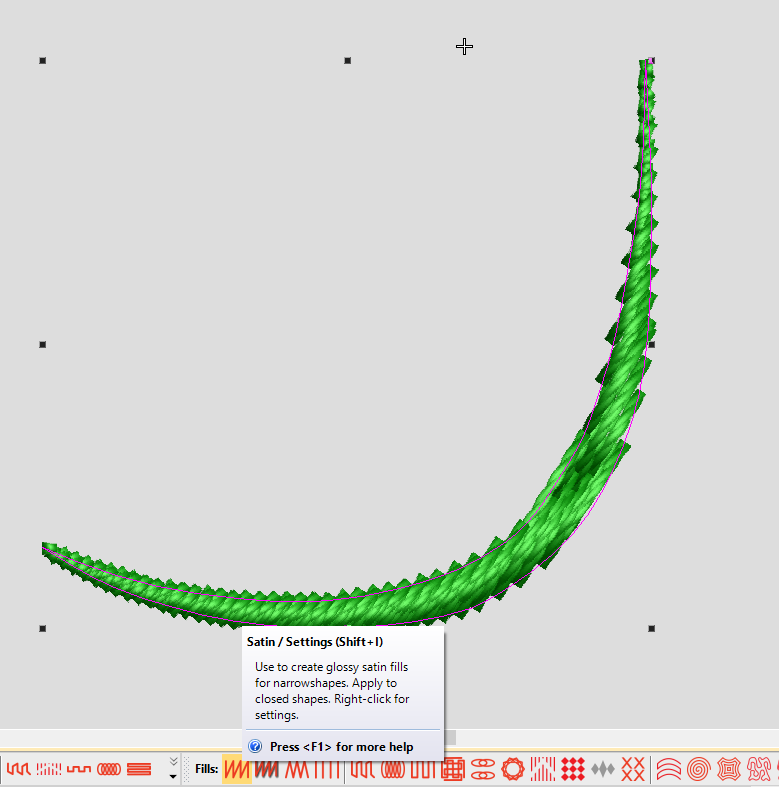
Task: Open the outline toolbar options black arrow
Action: point(173,776)
